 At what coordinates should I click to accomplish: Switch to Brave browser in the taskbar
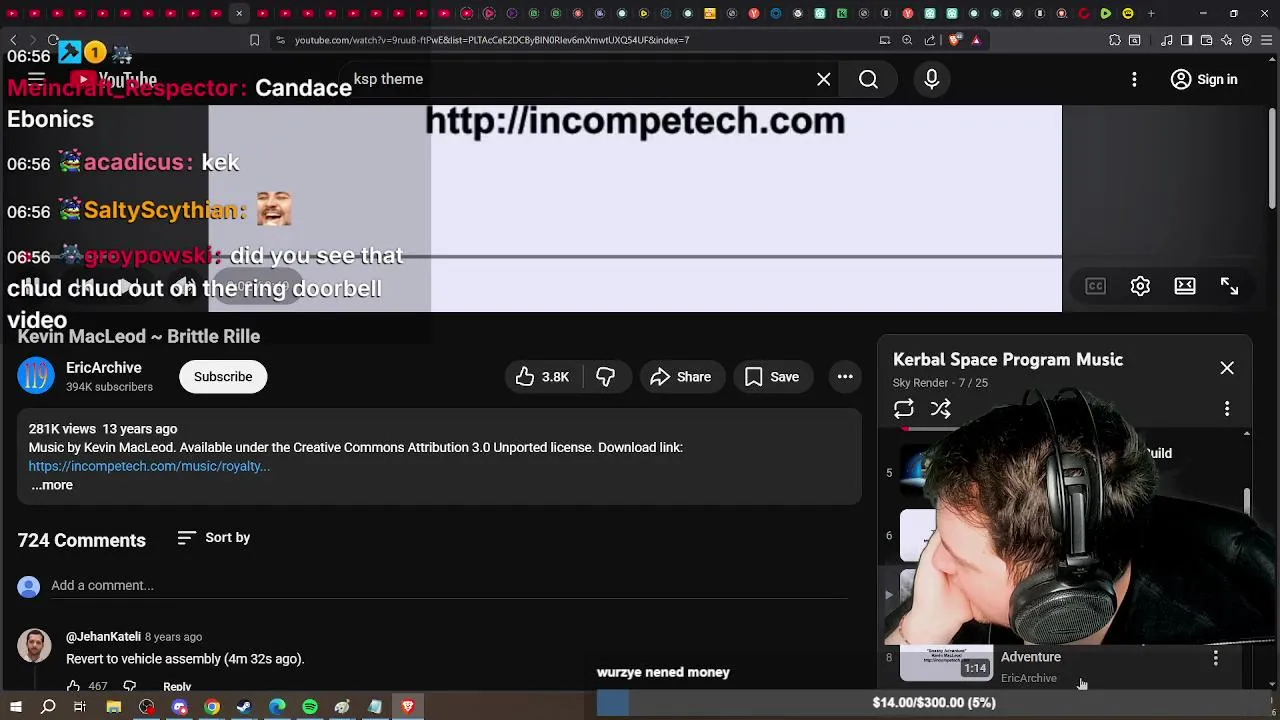pyautogui.click(x=408, y=707)
